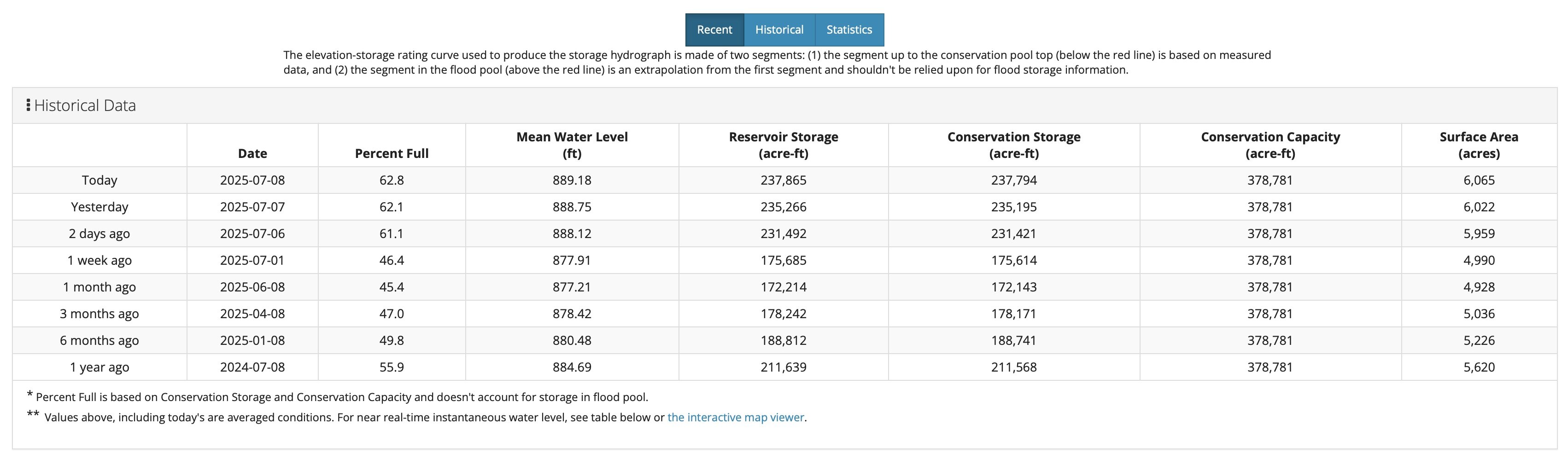Click the date 2025-01-08
Image resolution: width=1568 pixels, height=454 pixels.
coord(252,341)
